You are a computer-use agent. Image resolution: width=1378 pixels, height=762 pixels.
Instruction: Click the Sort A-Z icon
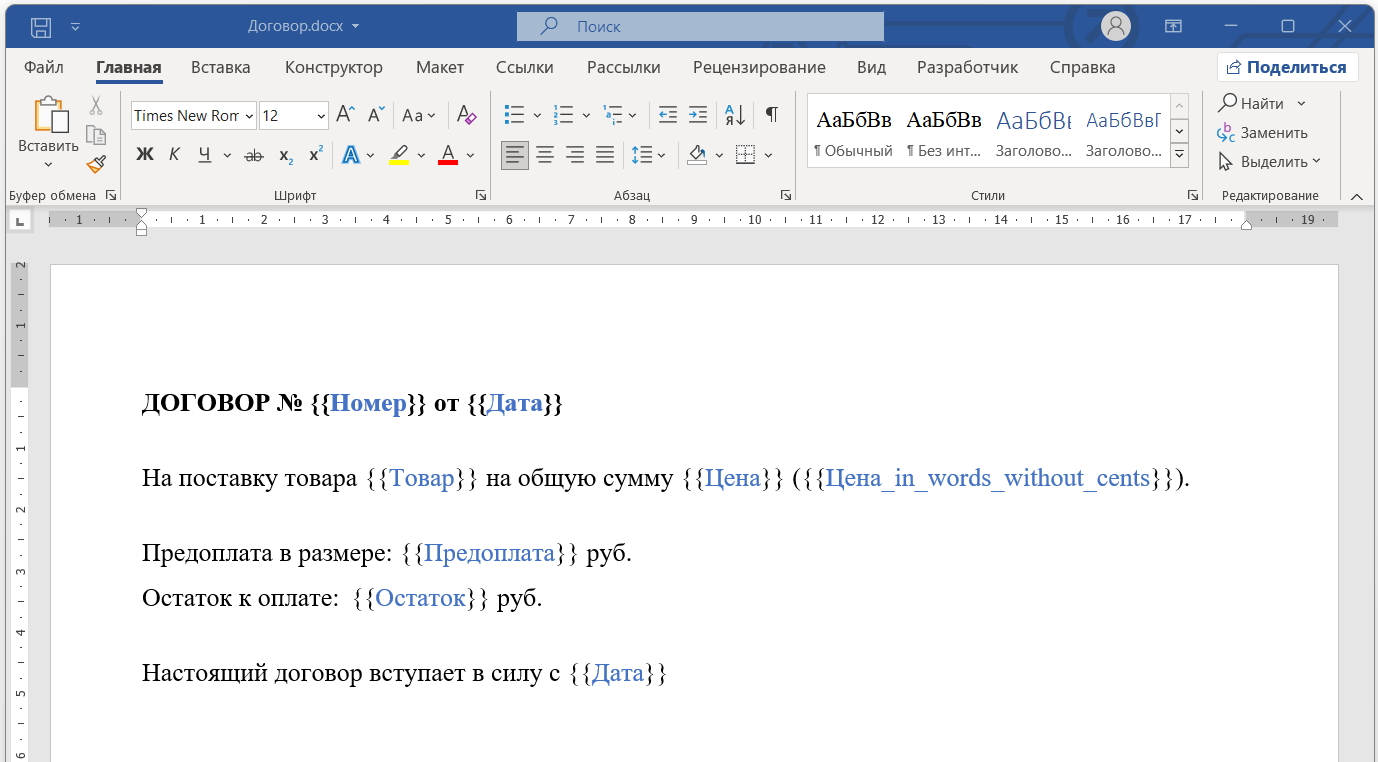pyautogui.click(x=735, y=115)
